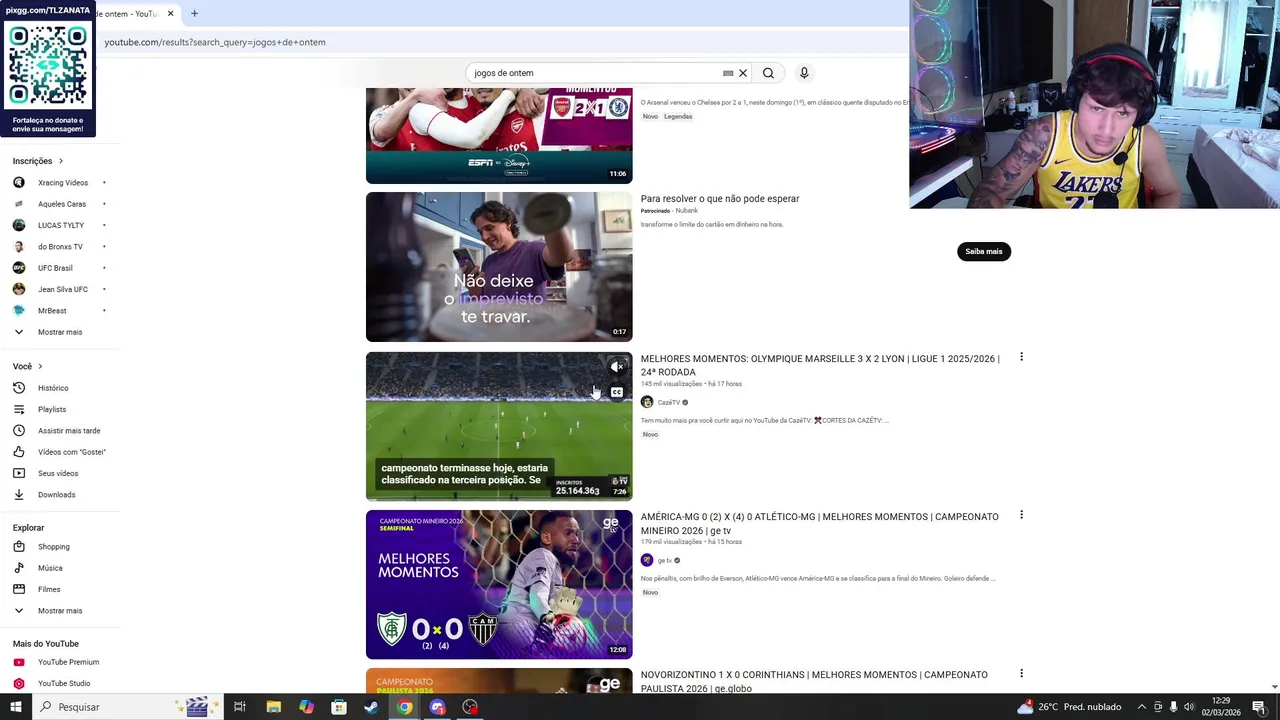Select the YouTube results browser tab
Image resolution: width=1280 pixels, height=720 pixels.
(130, 14)
